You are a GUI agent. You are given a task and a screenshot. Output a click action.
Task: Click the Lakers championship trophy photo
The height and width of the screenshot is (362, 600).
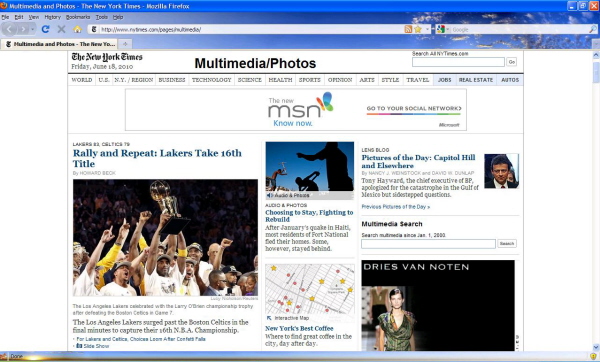(x=165, y=238)
